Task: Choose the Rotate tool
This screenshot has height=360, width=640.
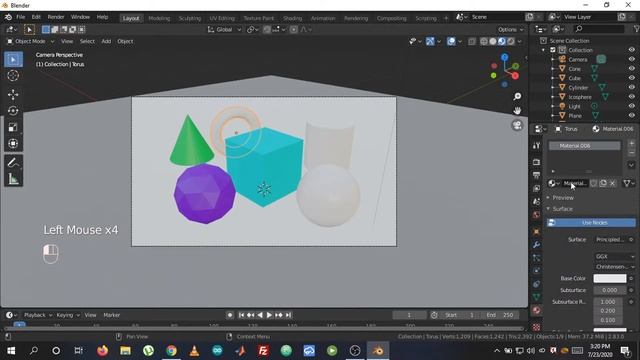Action: pyautogui.click(x=13, y=111)
